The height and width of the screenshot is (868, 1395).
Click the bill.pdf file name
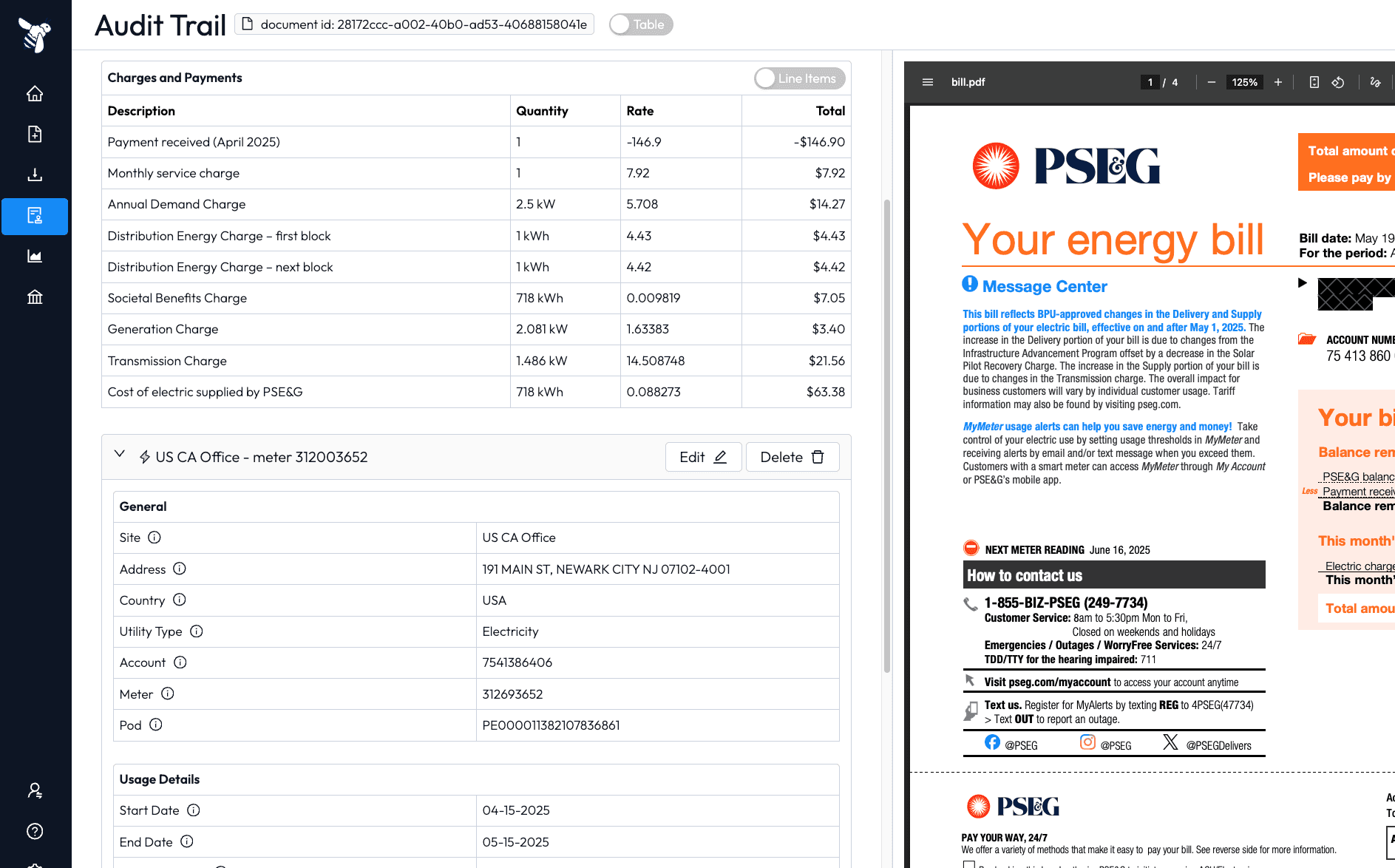click(x=968, y=82)
